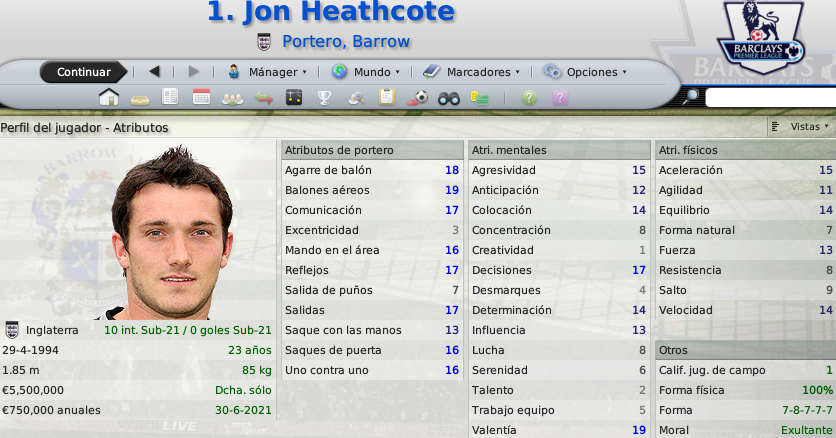Screen dimensions: 836x438
Task: Open the Barrow club link
Action: [381, 42]
